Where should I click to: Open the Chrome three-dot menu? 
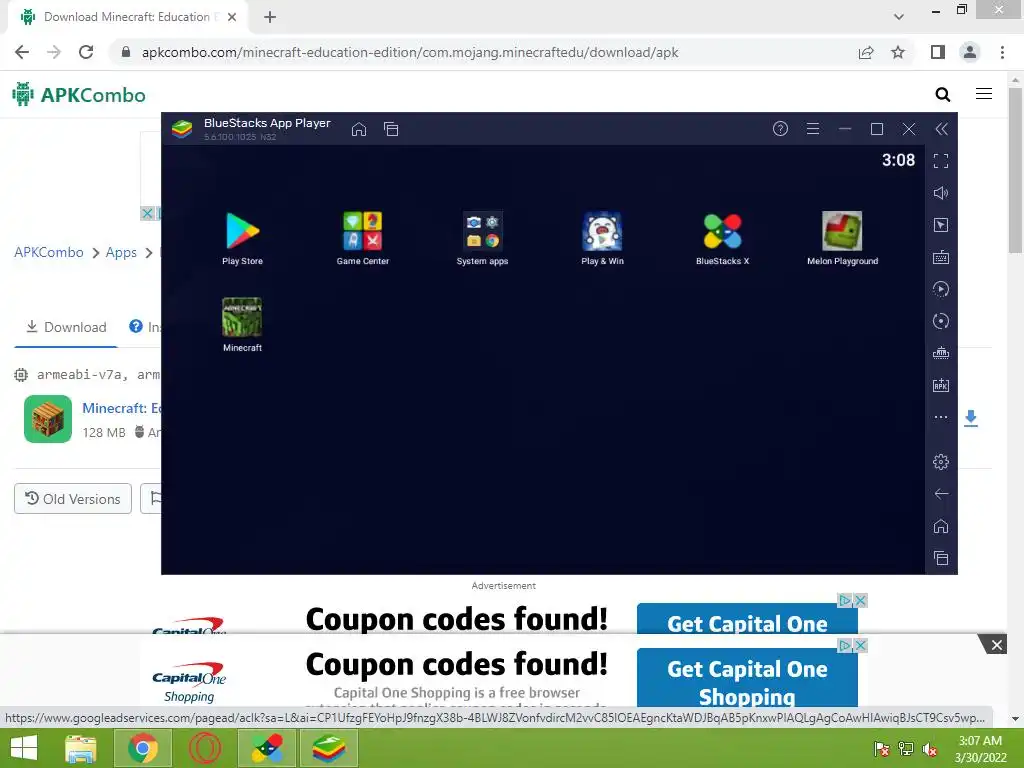[1002, 52]
